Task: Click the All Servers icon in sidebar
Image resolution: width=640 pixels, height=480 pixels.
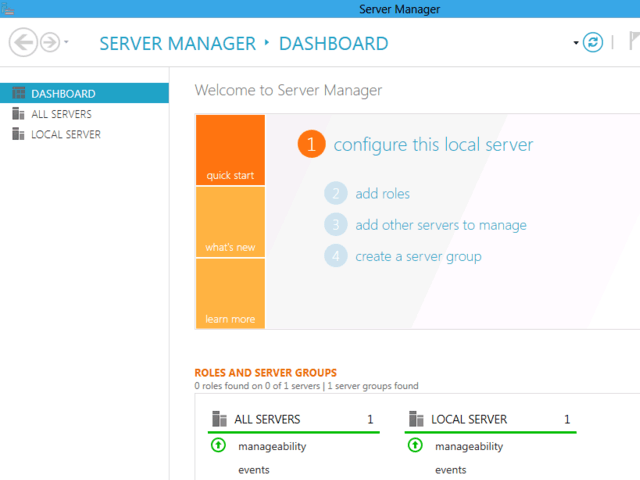Action: coord(18,113)
